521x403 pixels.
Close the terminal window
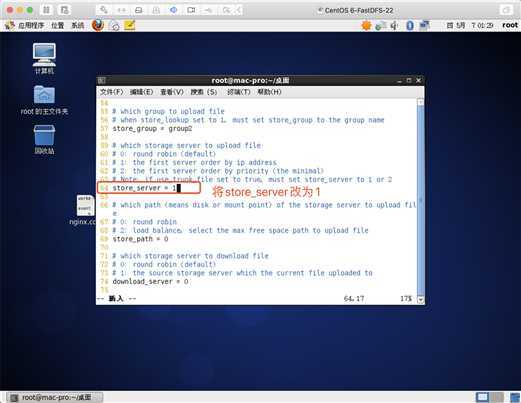tap(419, 80)
